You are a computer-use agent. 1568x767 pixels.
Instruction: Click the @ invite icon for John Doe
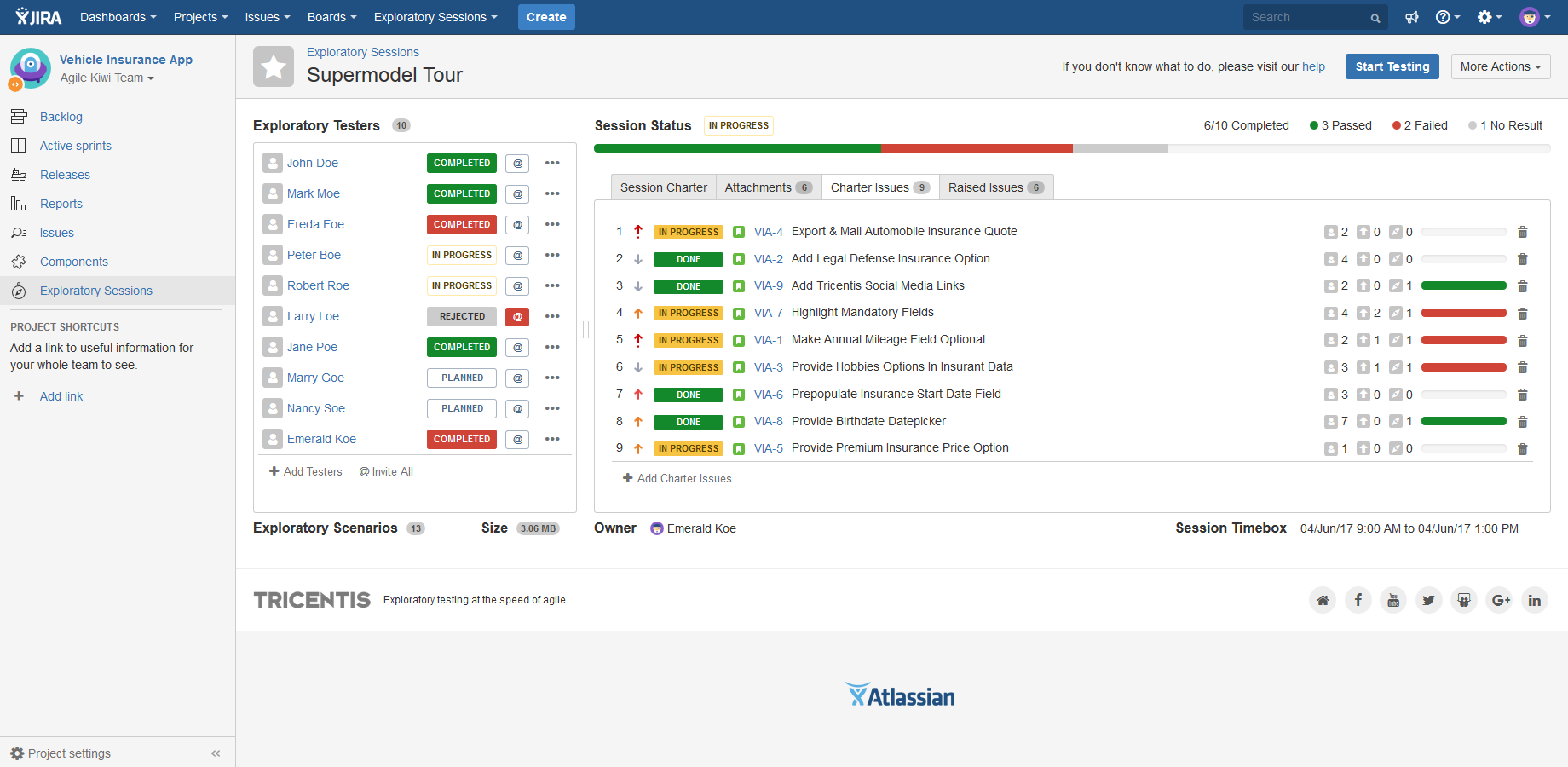coord(517,163)
